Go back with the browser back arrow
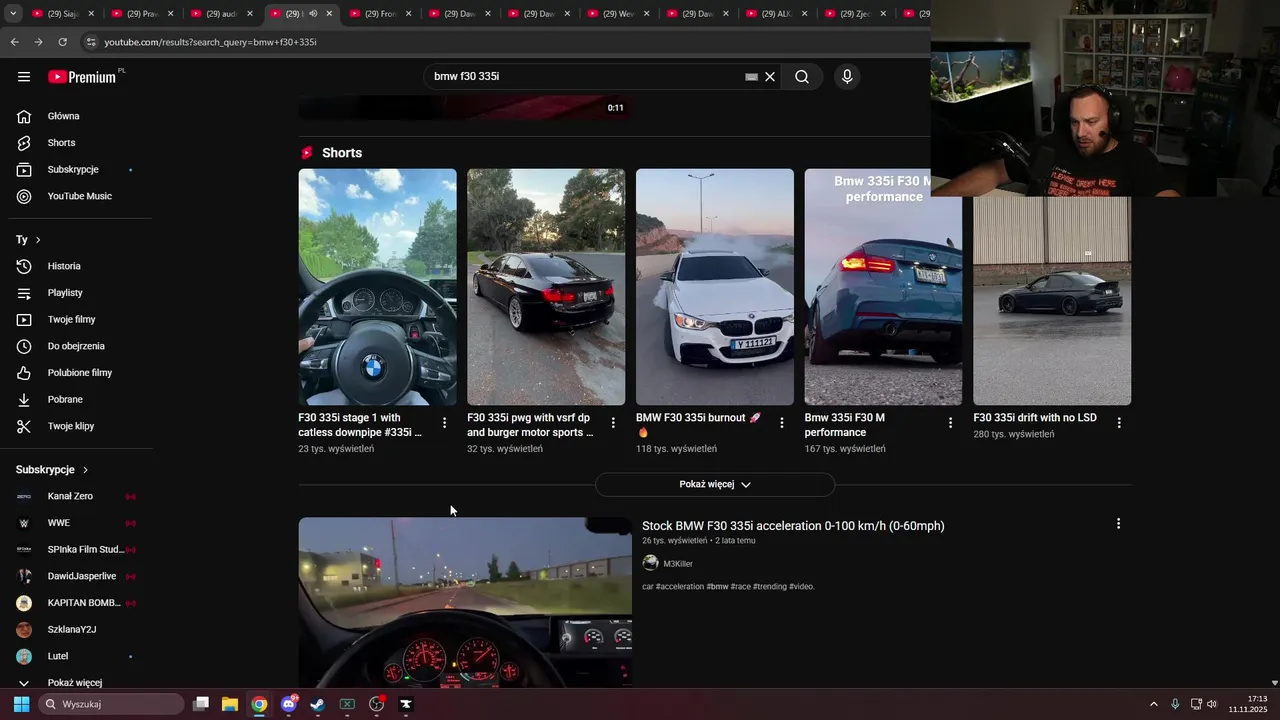Viewport: 1280px width, 720px height. (14, 42)
